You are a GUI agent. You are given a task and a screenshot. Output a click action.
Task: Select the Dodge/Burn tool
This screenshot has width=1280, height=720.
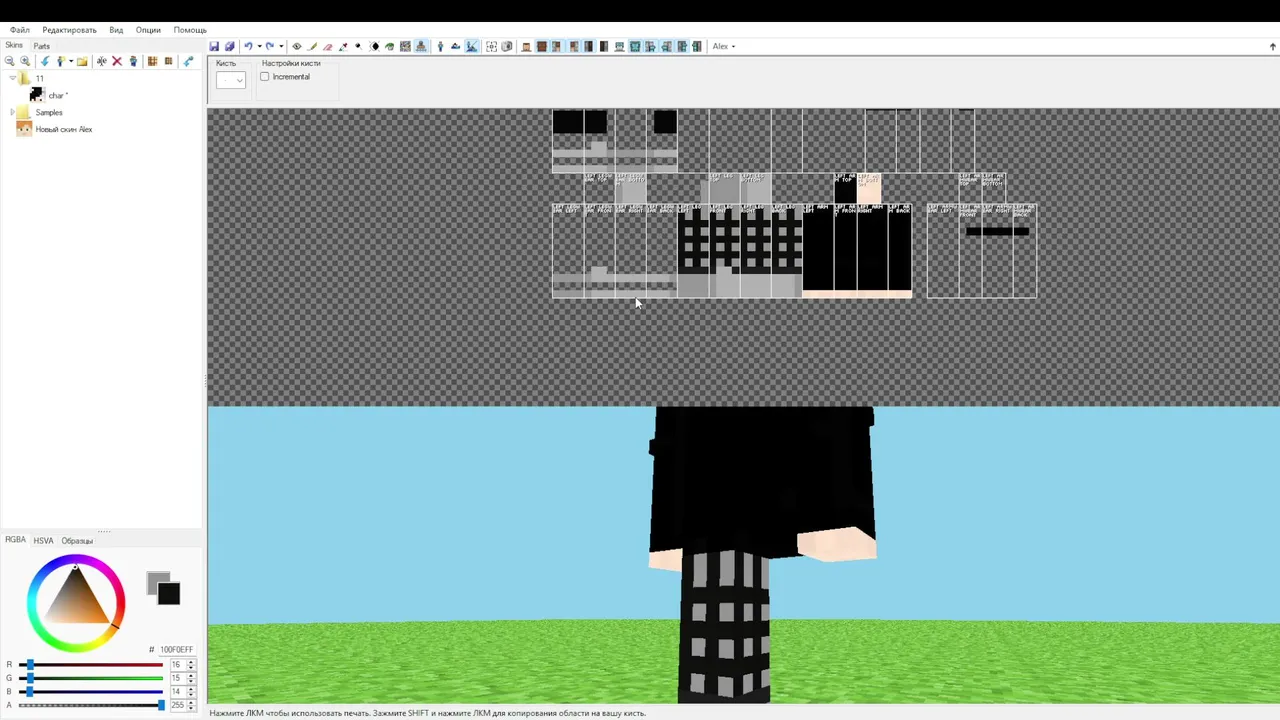358,46
